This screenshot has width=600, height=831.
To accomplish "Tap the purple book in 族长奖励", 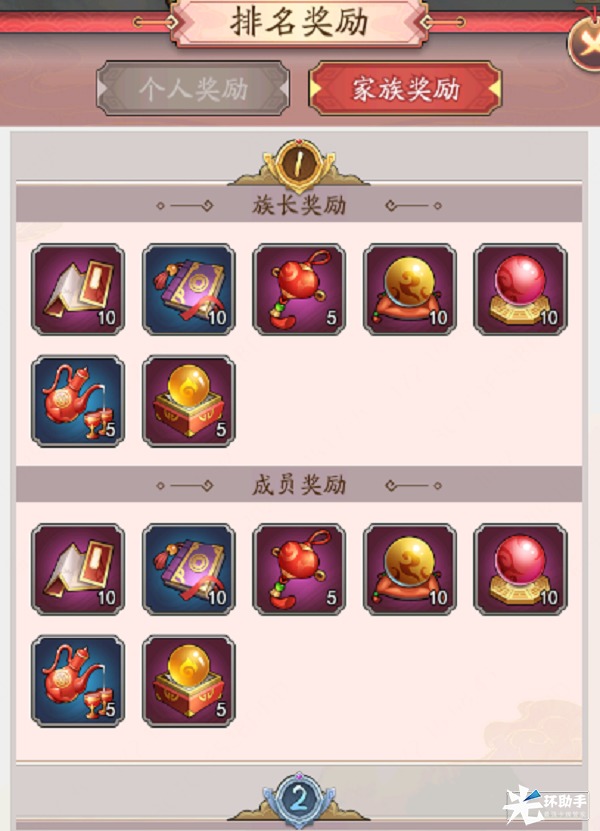I will [189, 289].
